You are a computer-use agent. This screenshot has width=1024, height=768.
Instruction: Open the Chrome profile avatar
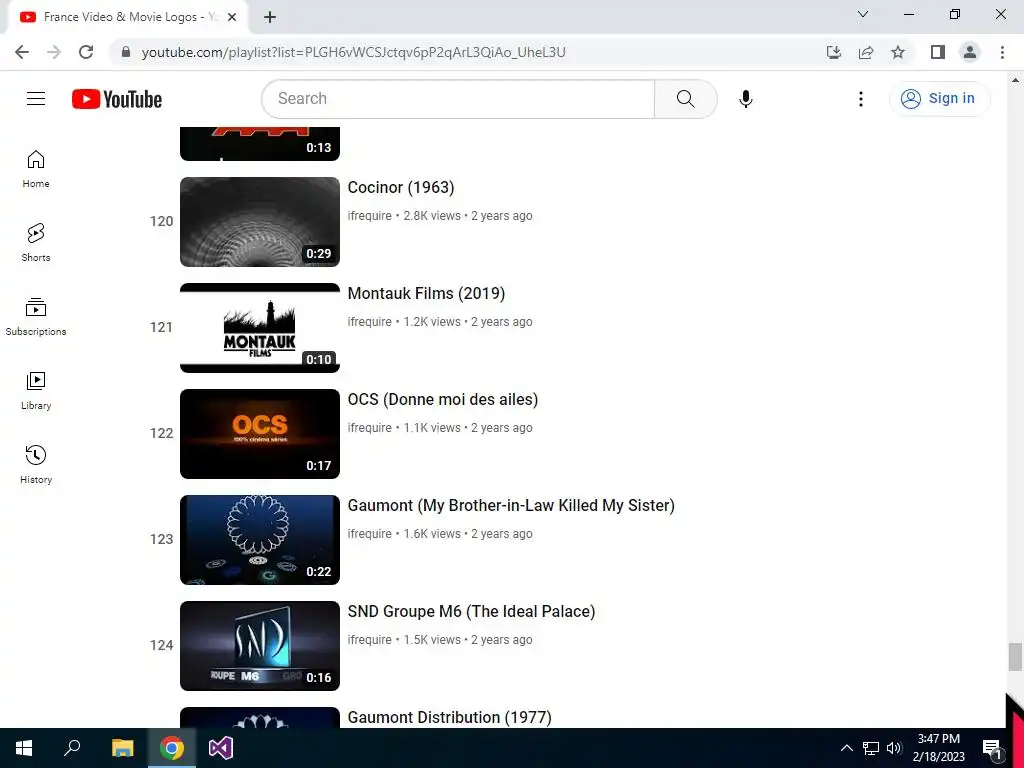(970, 52)
